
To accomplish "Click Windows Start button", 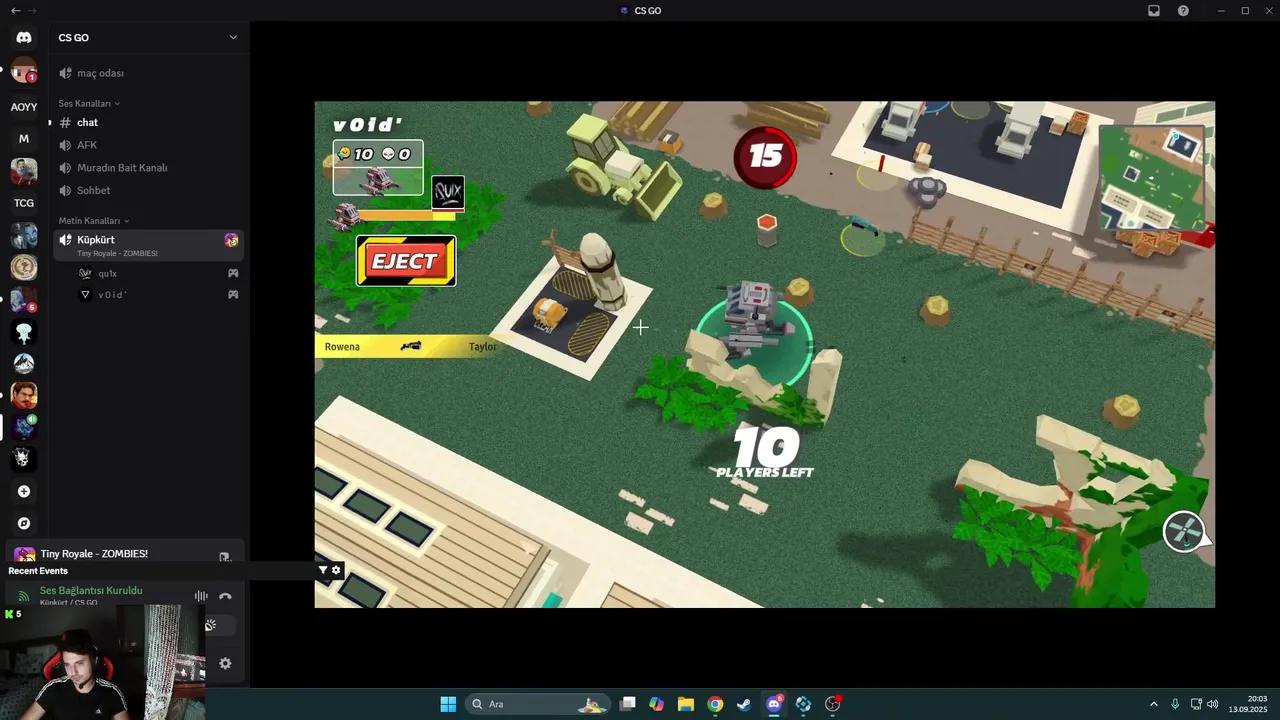I will (448, 704).
